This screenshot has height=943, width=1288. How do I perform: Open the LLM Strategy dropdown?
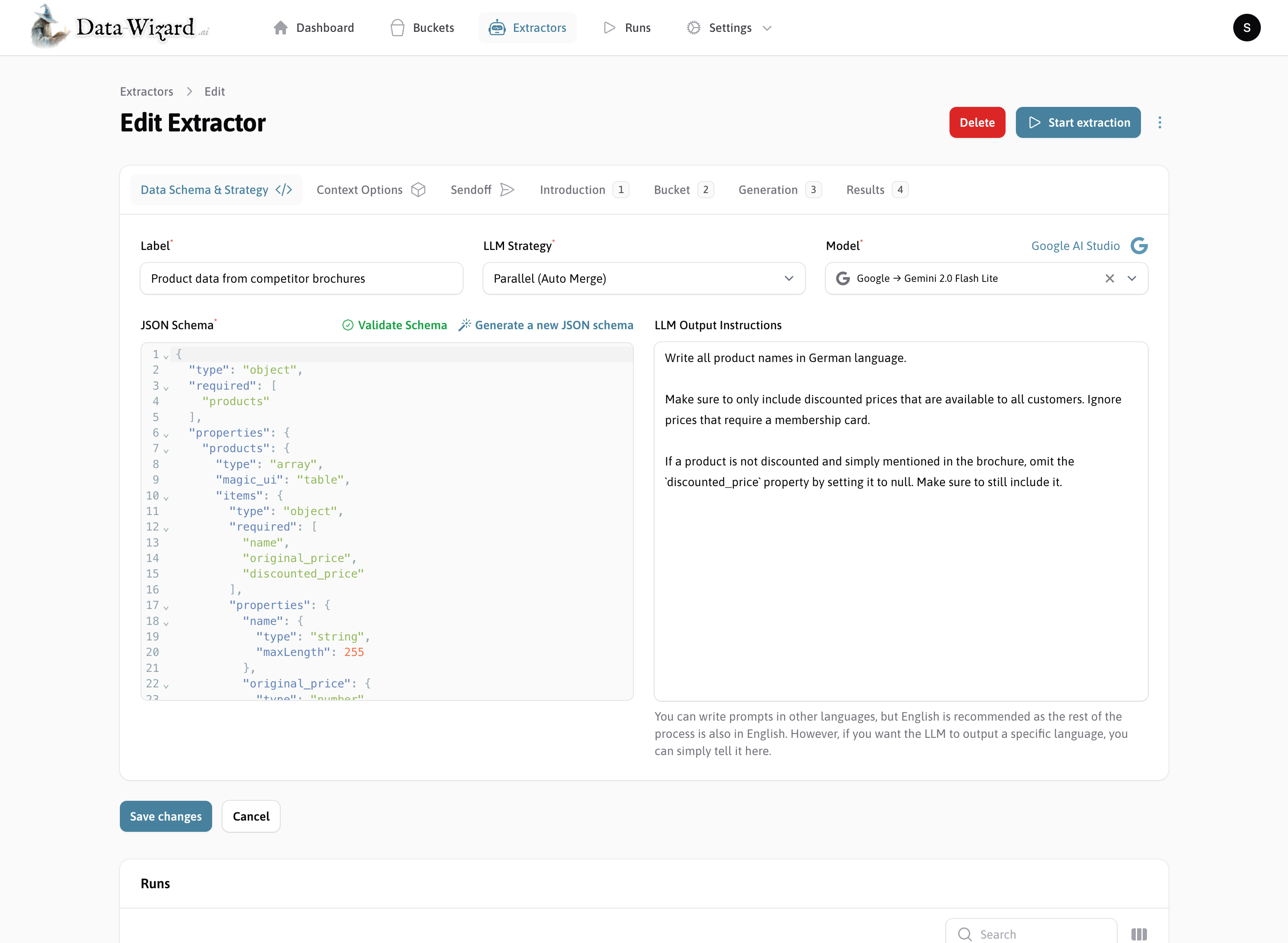(x=644, y=278)
